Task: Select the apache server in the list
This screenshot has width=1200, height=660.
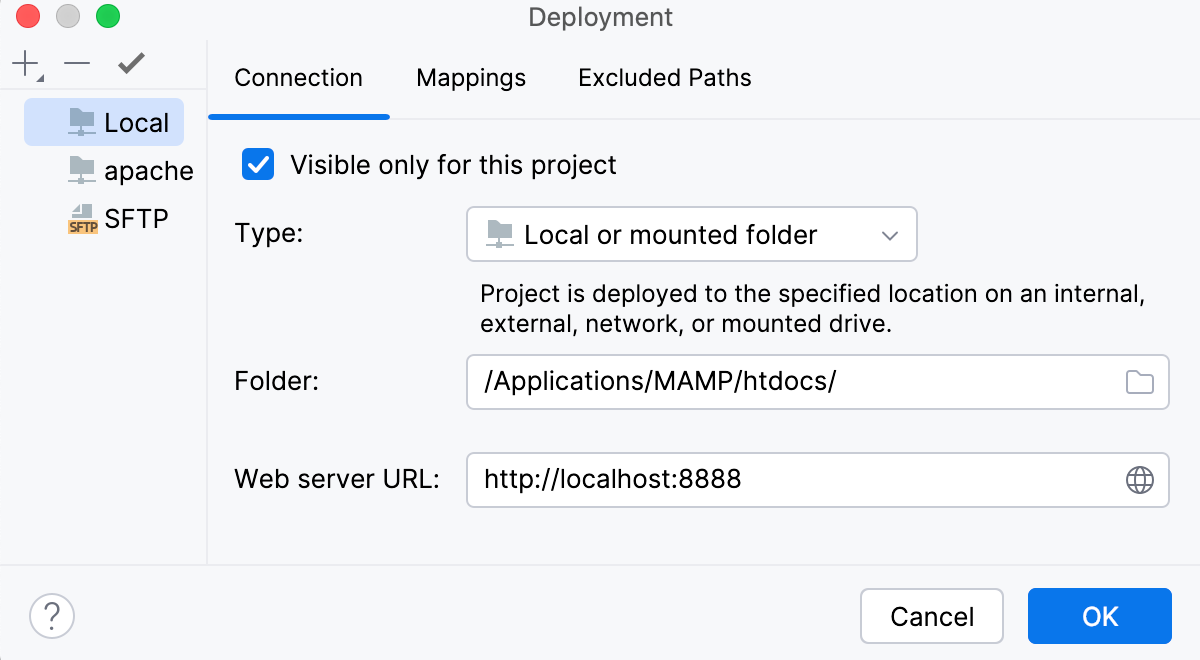Action: pos(146,170)
